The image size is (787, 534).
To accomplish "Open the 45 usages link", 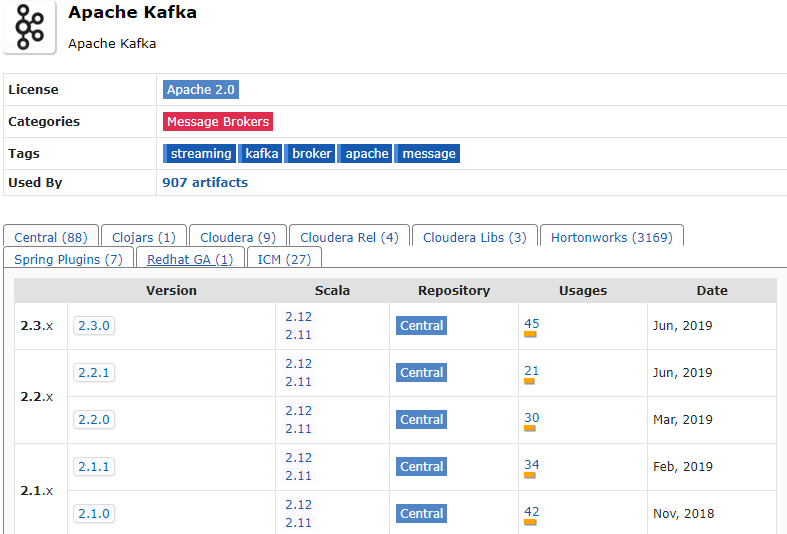I will [x=532, y=324].
